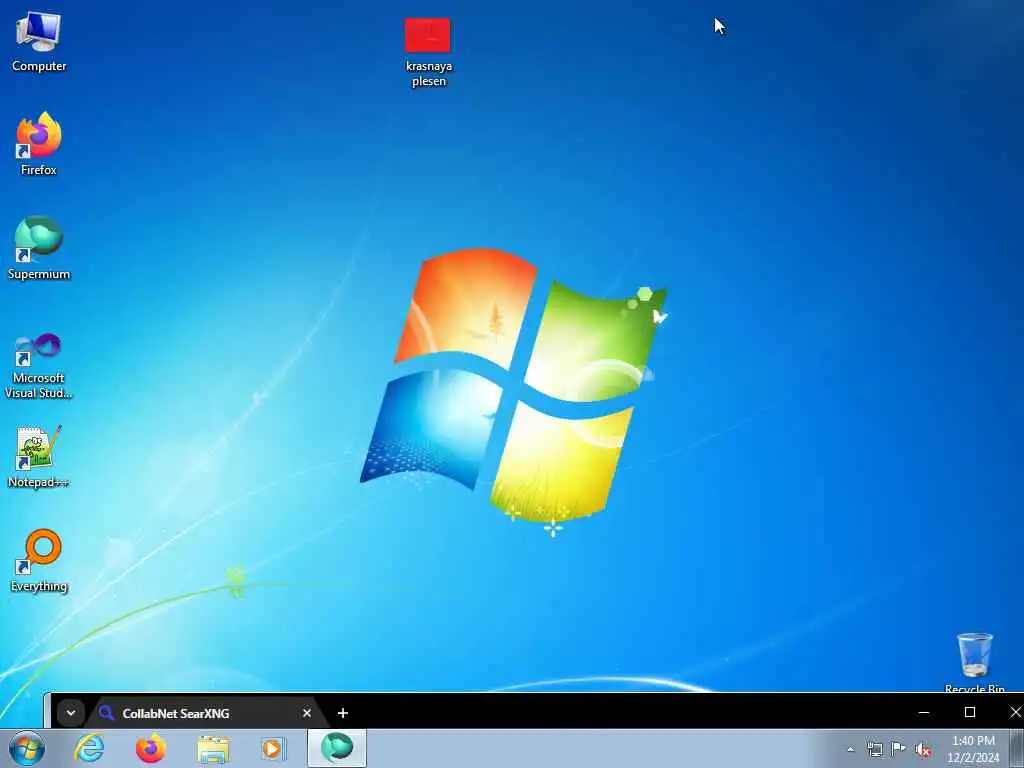Launch Firefox from the taskbar
The width and height of the screenshot is (1024, 768).
(150, 748)
